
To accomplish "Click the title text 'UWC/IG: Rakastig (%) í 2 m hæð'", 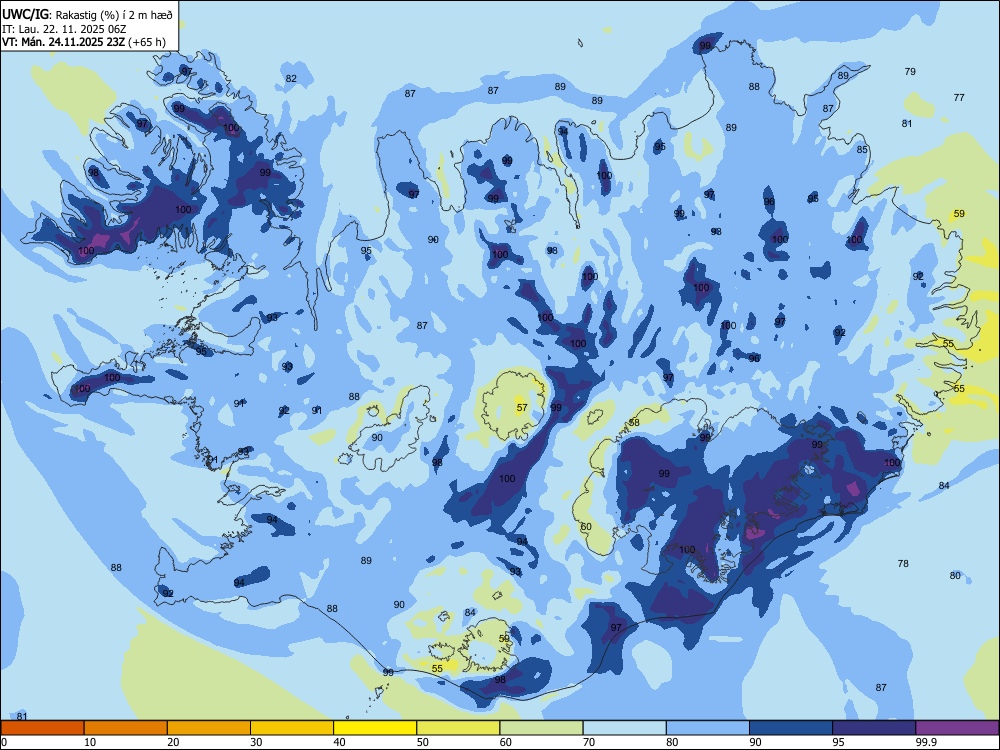I will (x=87, y=15).
